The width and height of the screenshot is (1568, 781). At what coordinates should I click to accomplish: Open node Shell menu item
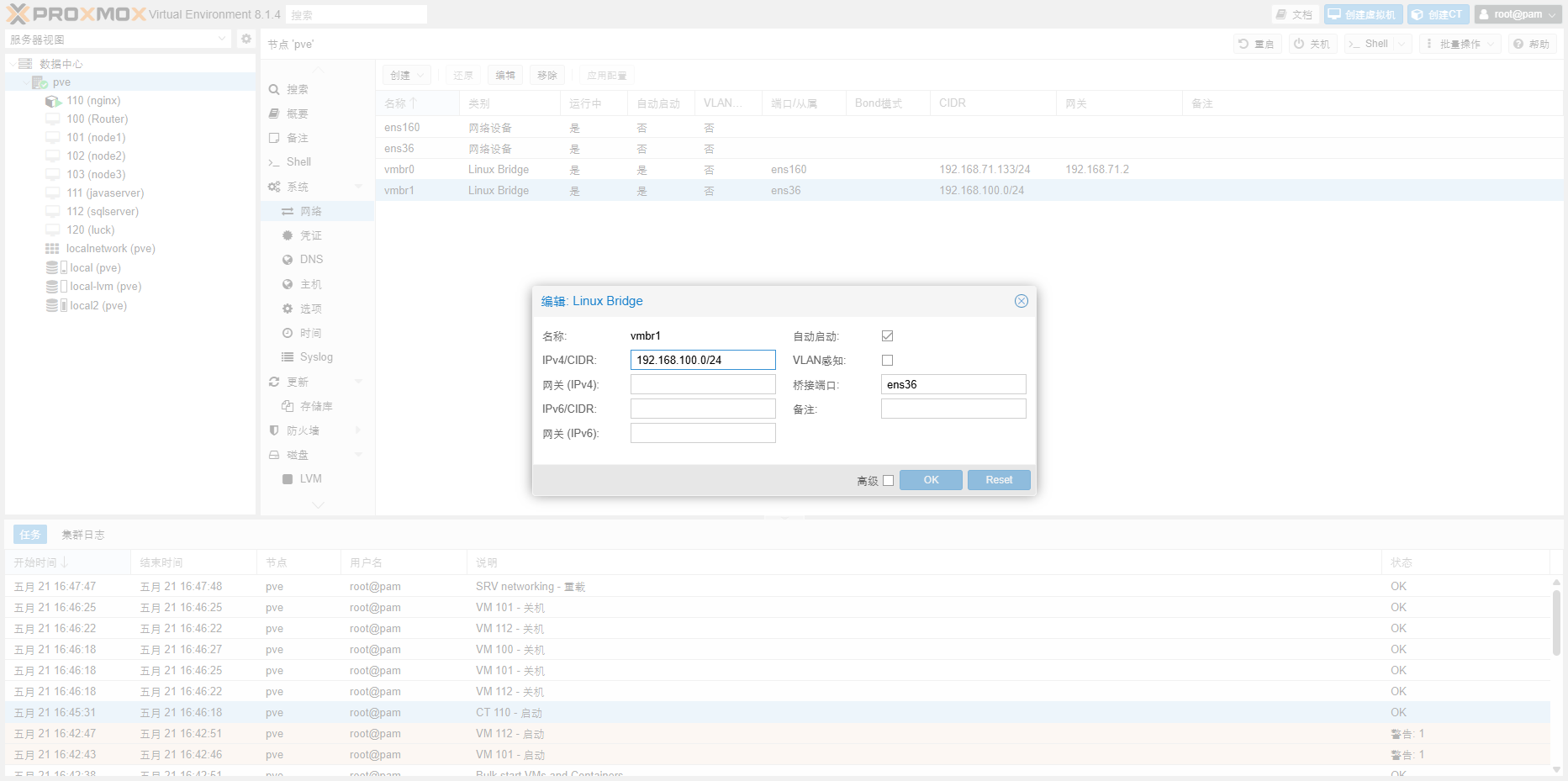click(317, 162)
